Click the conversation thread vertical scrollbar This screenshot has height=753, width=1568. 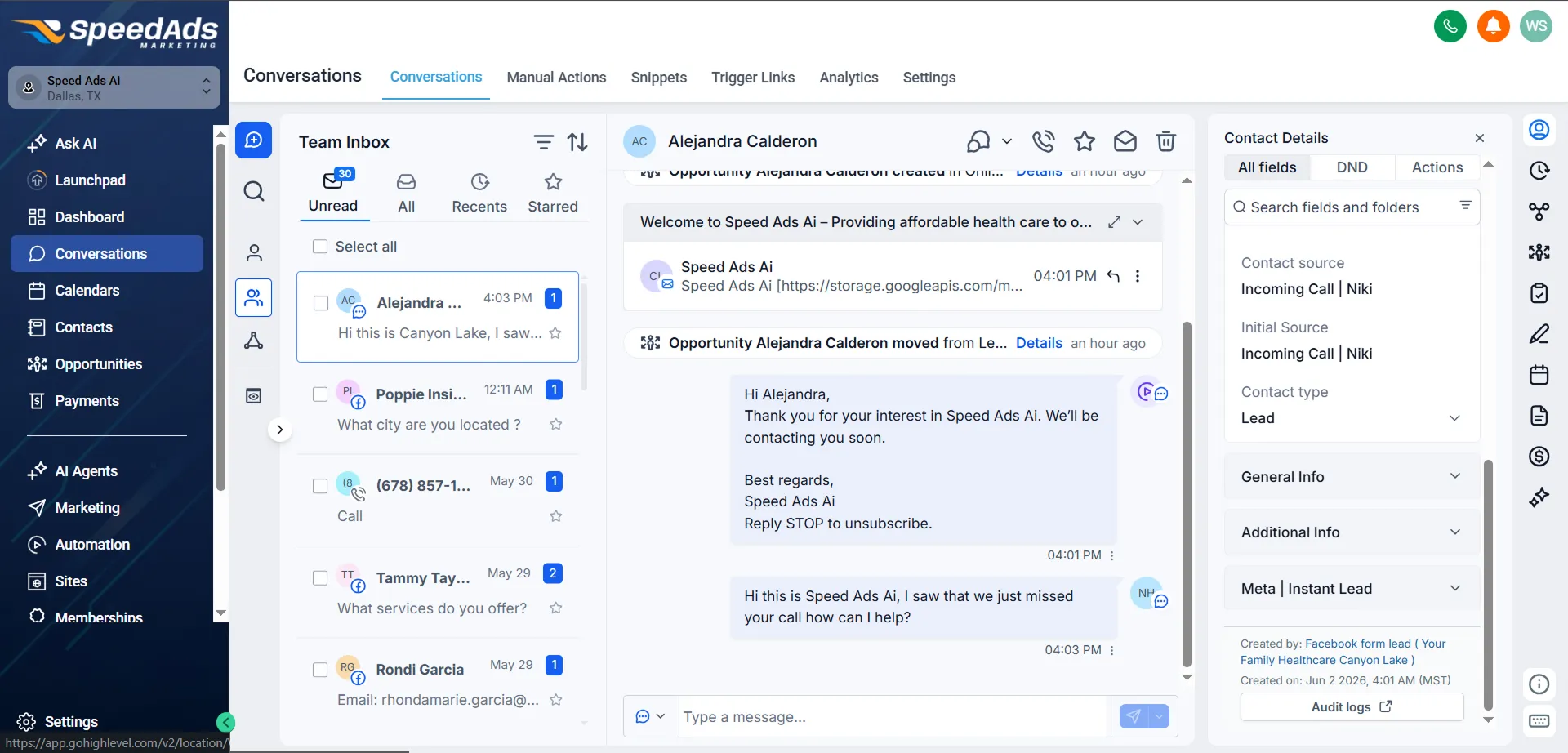(x=1187, y=494)
